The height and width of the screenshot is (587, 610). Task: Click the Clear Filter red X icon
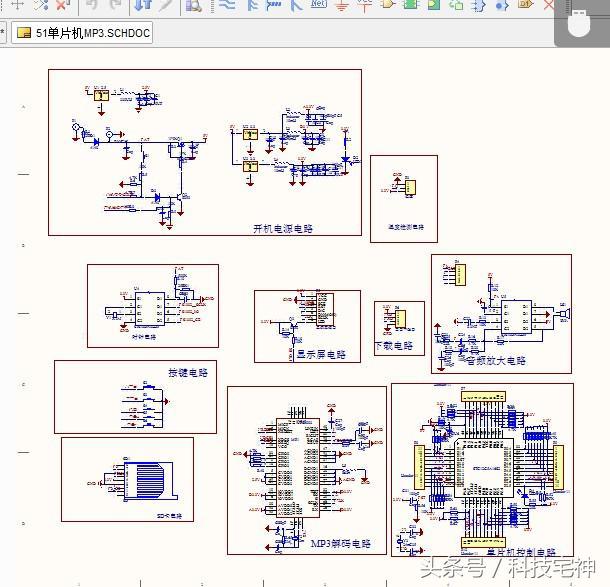(x=62, y=5)
